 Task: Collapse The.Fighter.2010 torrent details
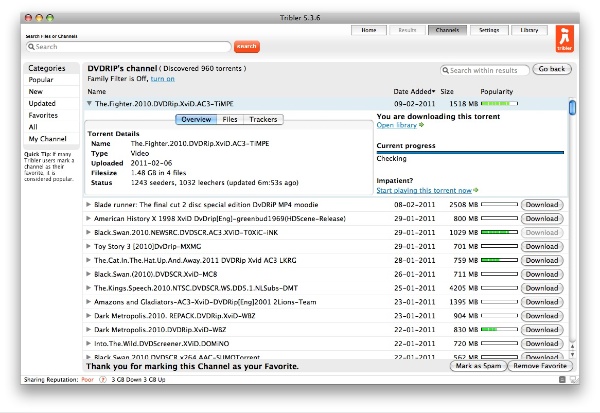click(x=89, y=103)
